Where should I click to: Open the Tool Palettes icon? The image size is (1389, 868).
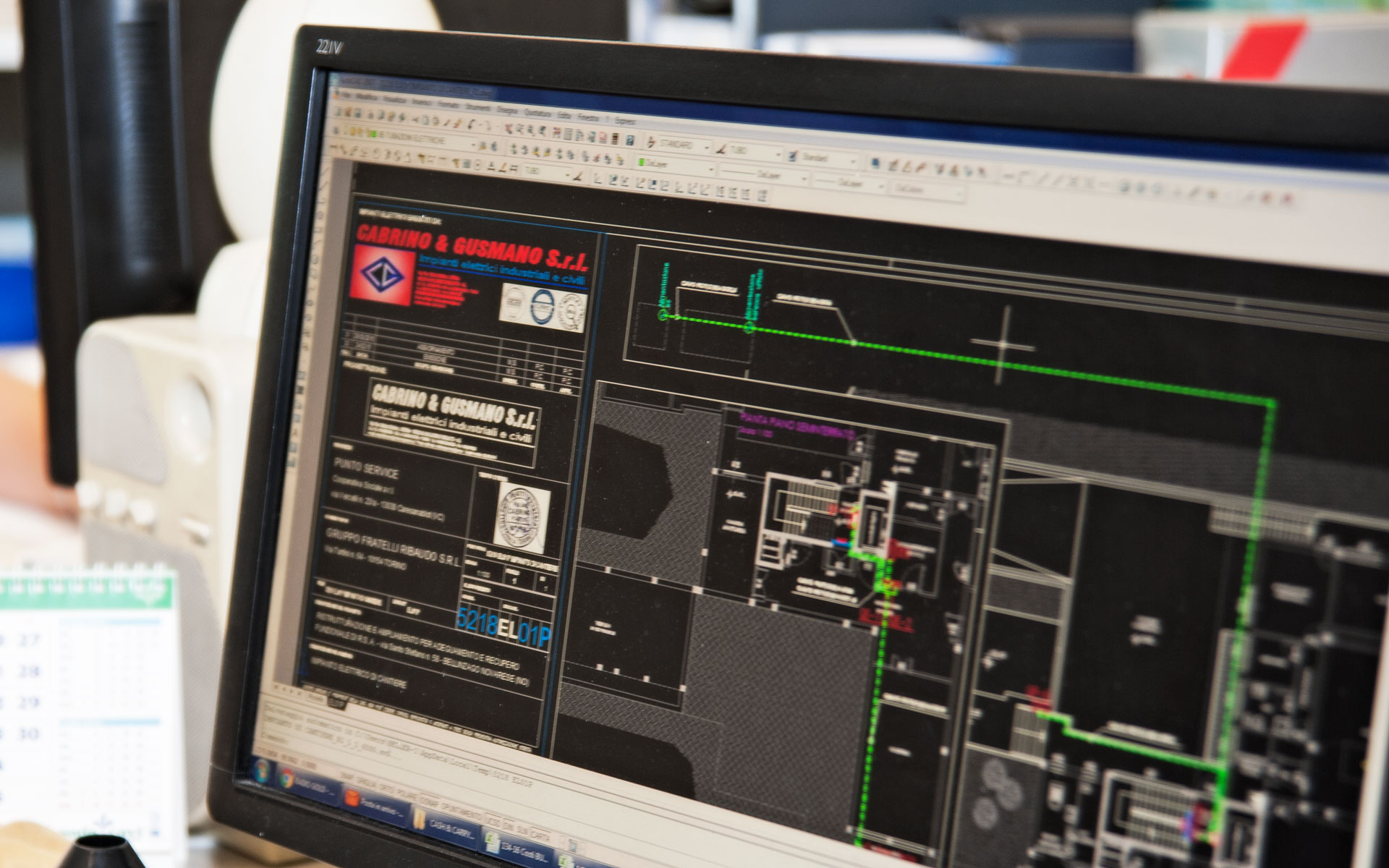point(579,135)
